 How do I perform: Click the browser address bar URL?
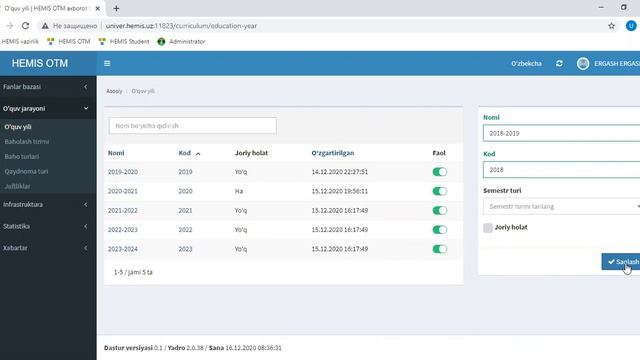click(181, 26)
